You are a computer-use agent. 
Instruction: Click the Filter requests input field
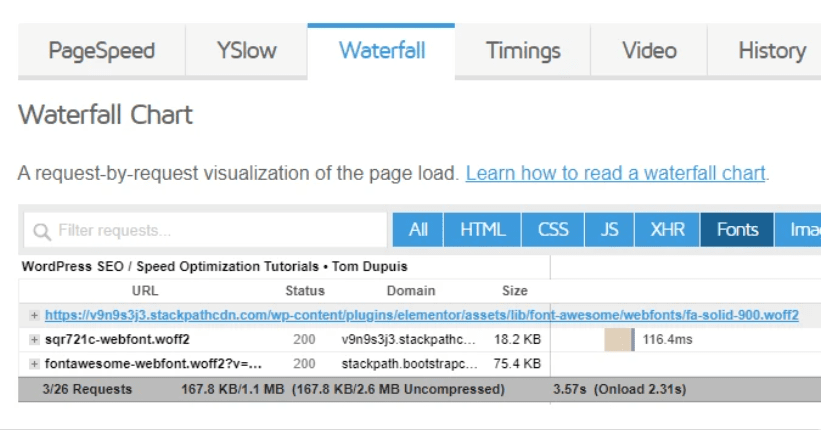click(215, 231)
